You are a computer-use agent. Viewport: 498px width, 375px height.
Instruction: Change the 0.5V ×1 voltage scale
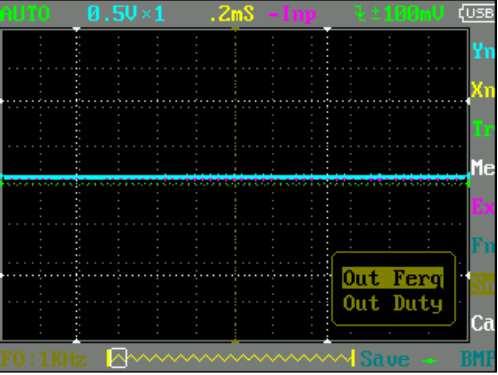tap(126, 15)
